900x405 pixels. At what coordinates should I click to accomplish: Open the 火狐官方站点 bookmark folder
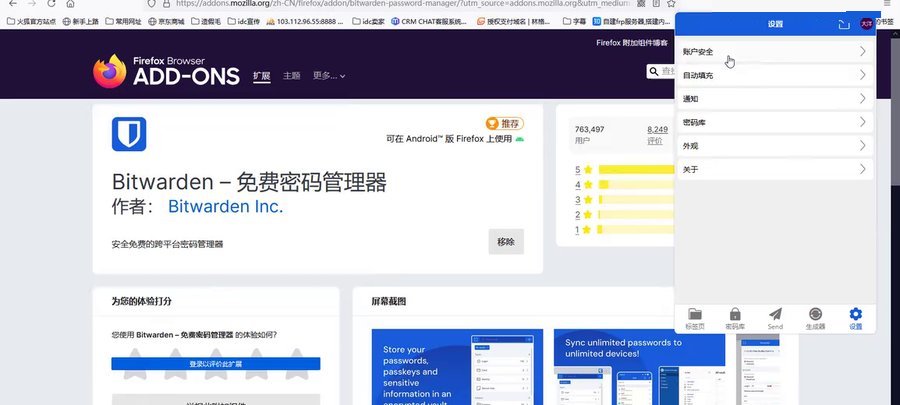pyautogui.click(x=31, y=22)
